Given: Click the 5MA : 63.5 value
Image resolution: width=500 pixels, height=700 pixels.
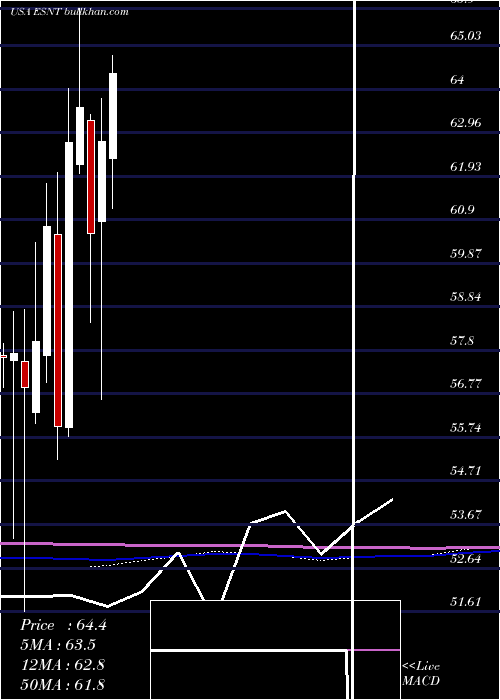Looking at the screenshot, I should (59, 645).
